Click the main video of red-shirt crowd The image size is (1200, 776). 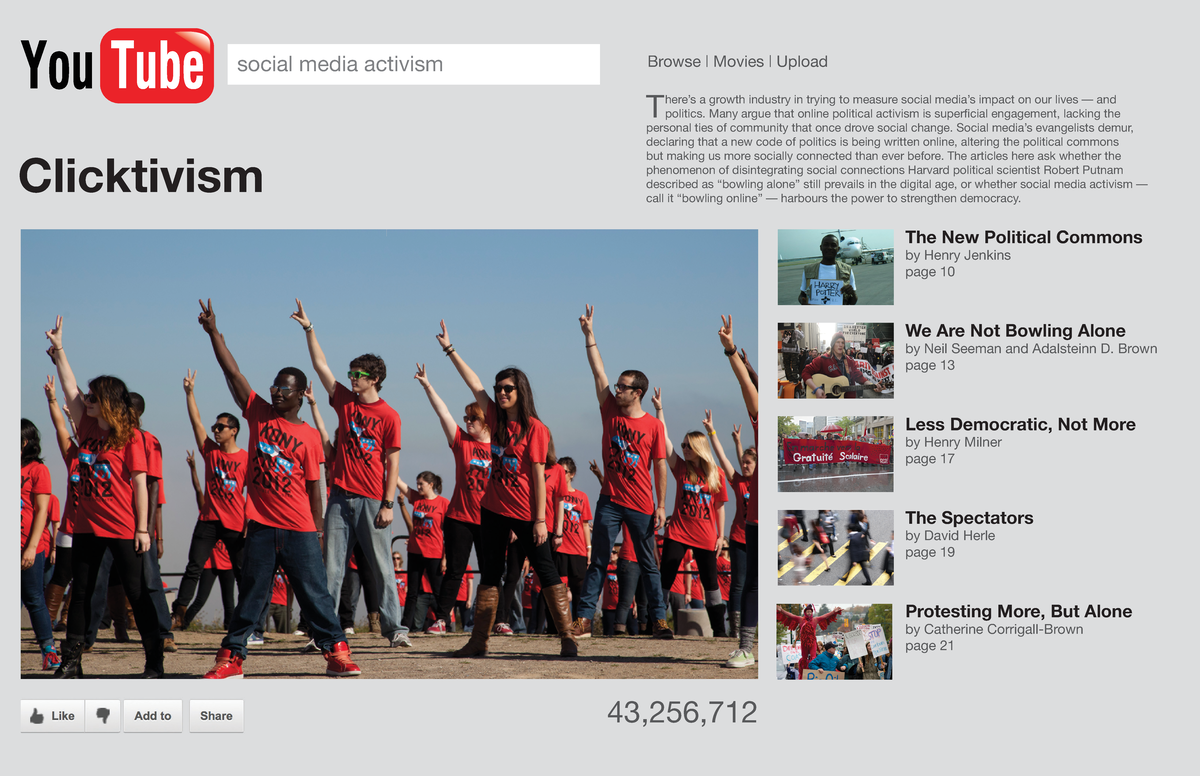[389, 454]
